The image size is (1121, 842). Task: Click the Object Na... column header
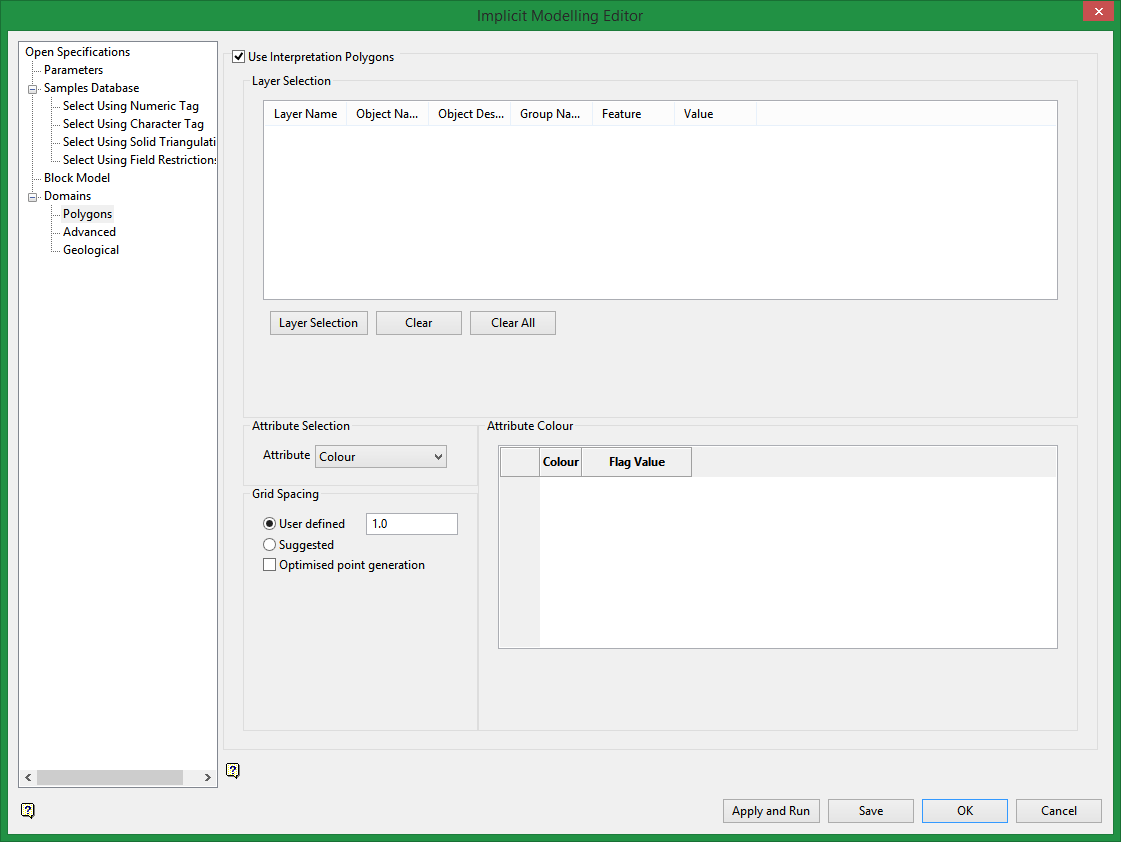(x=387, y=114)
